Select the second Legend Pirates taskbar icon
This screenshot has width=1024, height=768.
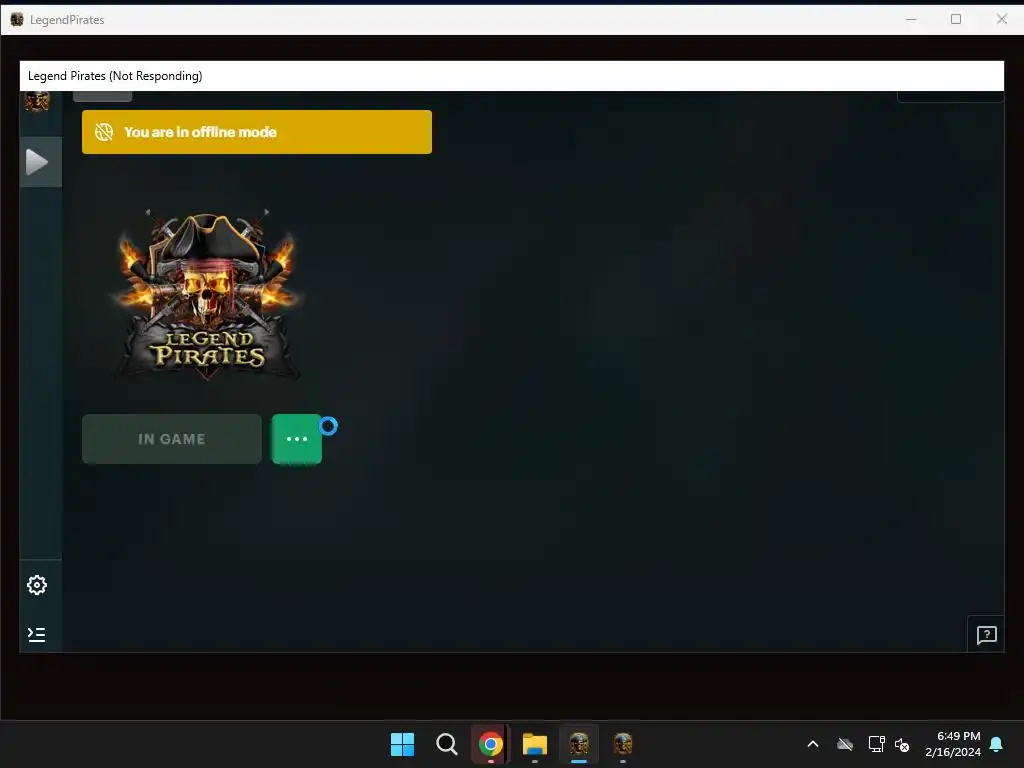[x=622, y=744]
